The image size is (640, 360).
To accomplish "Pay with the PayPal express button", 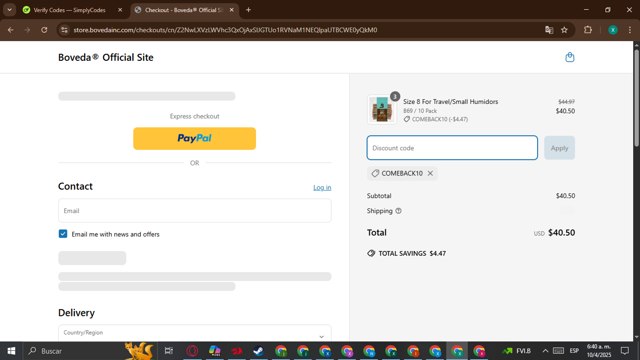I will [x=195, y=138].
